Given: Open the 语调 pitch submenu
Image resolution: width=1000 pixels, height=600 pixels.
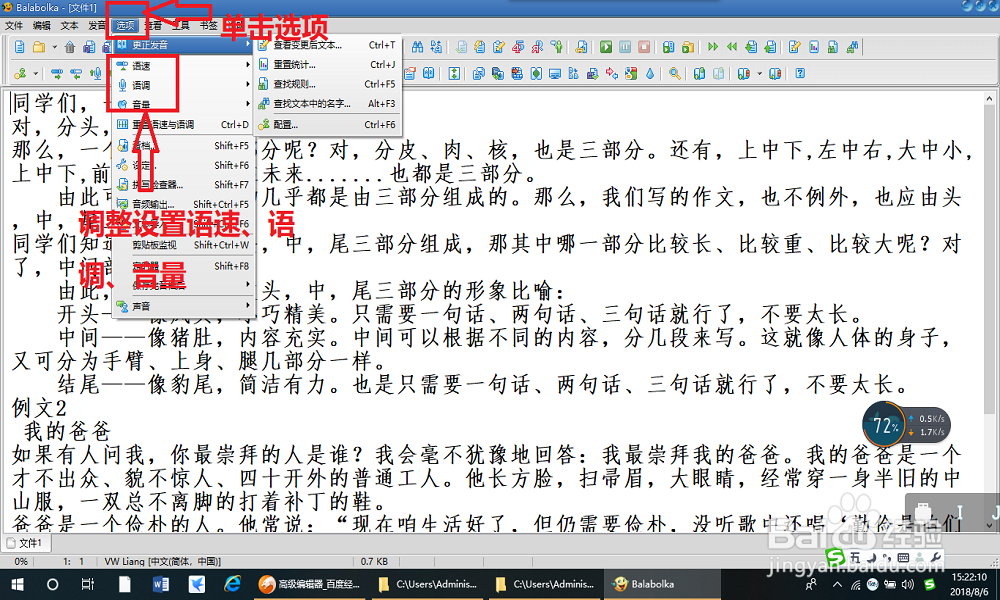Looking at the screenshot, I should [x=184, y=85].
